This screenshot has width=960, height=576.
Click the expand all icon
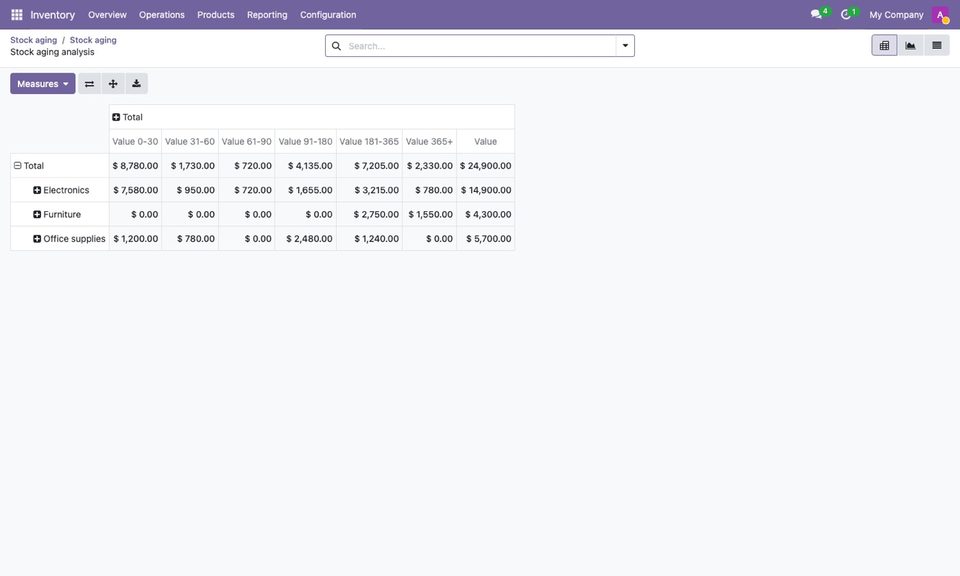113,84
